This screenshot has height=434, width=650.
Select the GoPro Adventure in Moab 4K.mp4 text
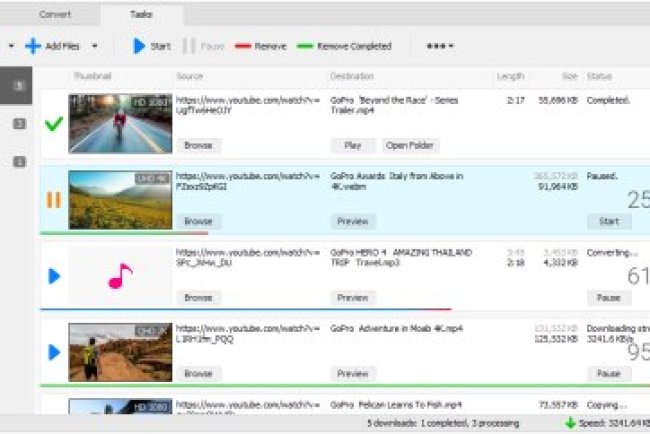(x=396, y=329)
